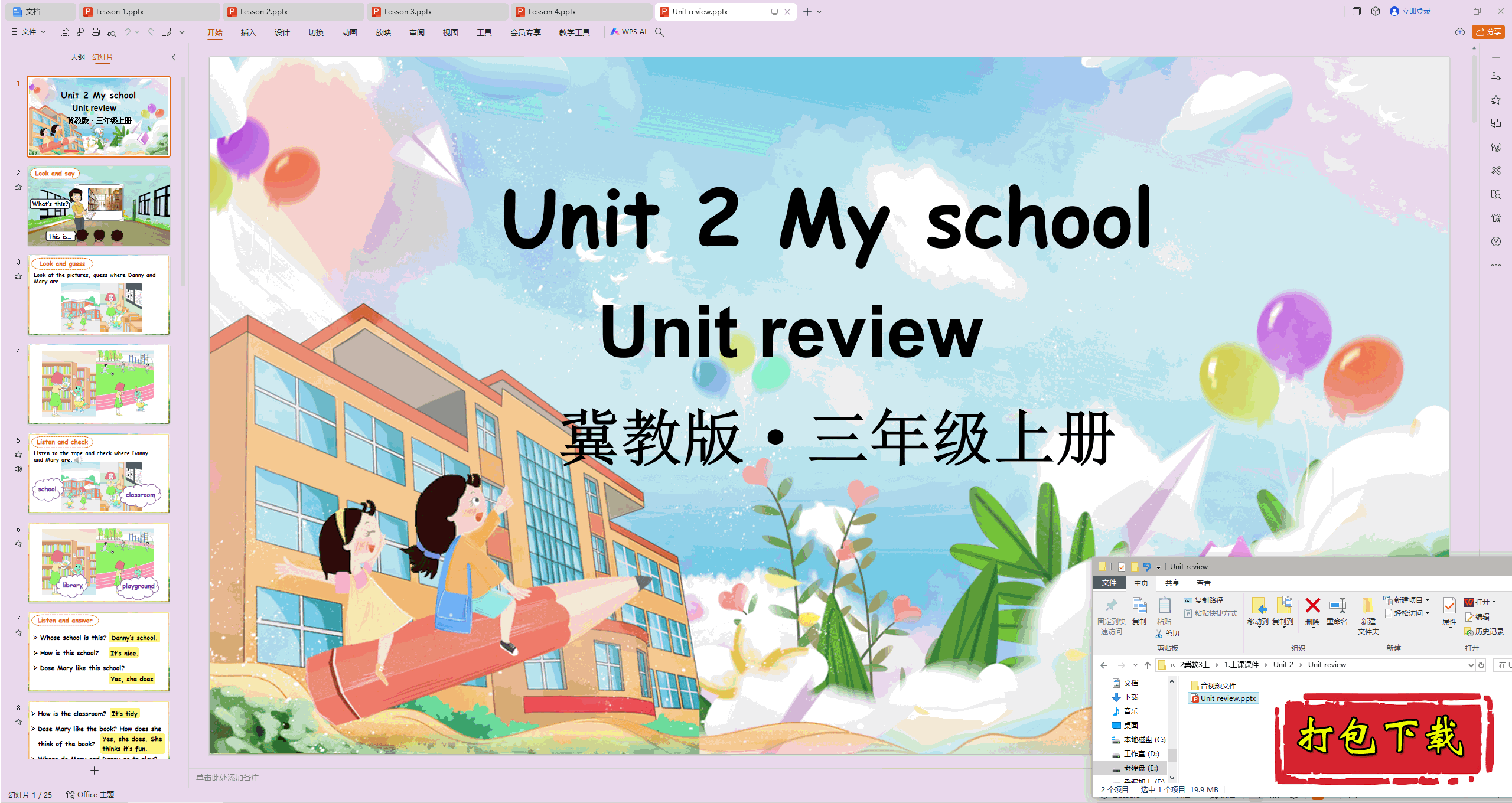Screen dimensions: 1512x803
Task: Switch to Lesson 2.pptx document tab
Action: click(292, 11)
